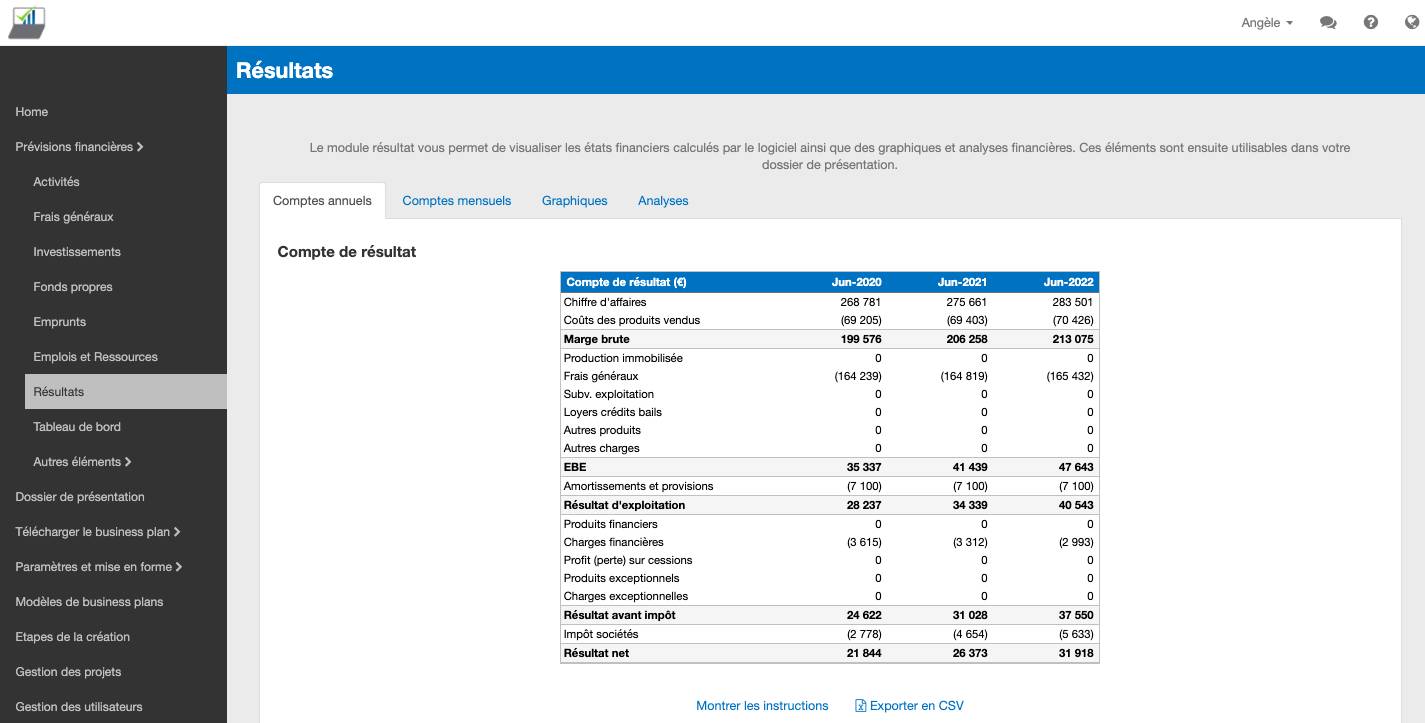Image resolution: width=1425 pixels, height=723 pixels.
Task: Open Tableau de bord page
Action: pyautogui.click(x=77, y=427)
